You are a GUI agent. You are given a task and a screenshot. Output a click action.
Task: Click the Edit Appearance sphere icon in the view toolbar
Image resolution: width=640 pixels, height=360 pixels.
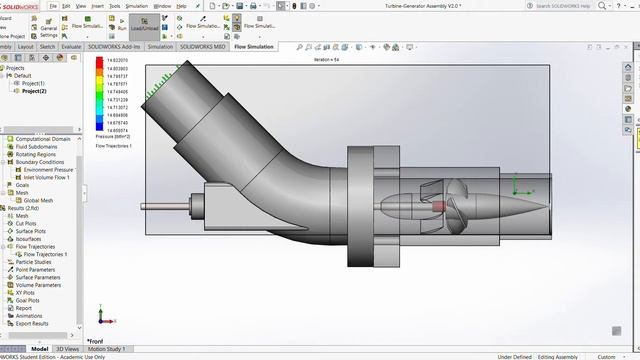click(387, 47)
